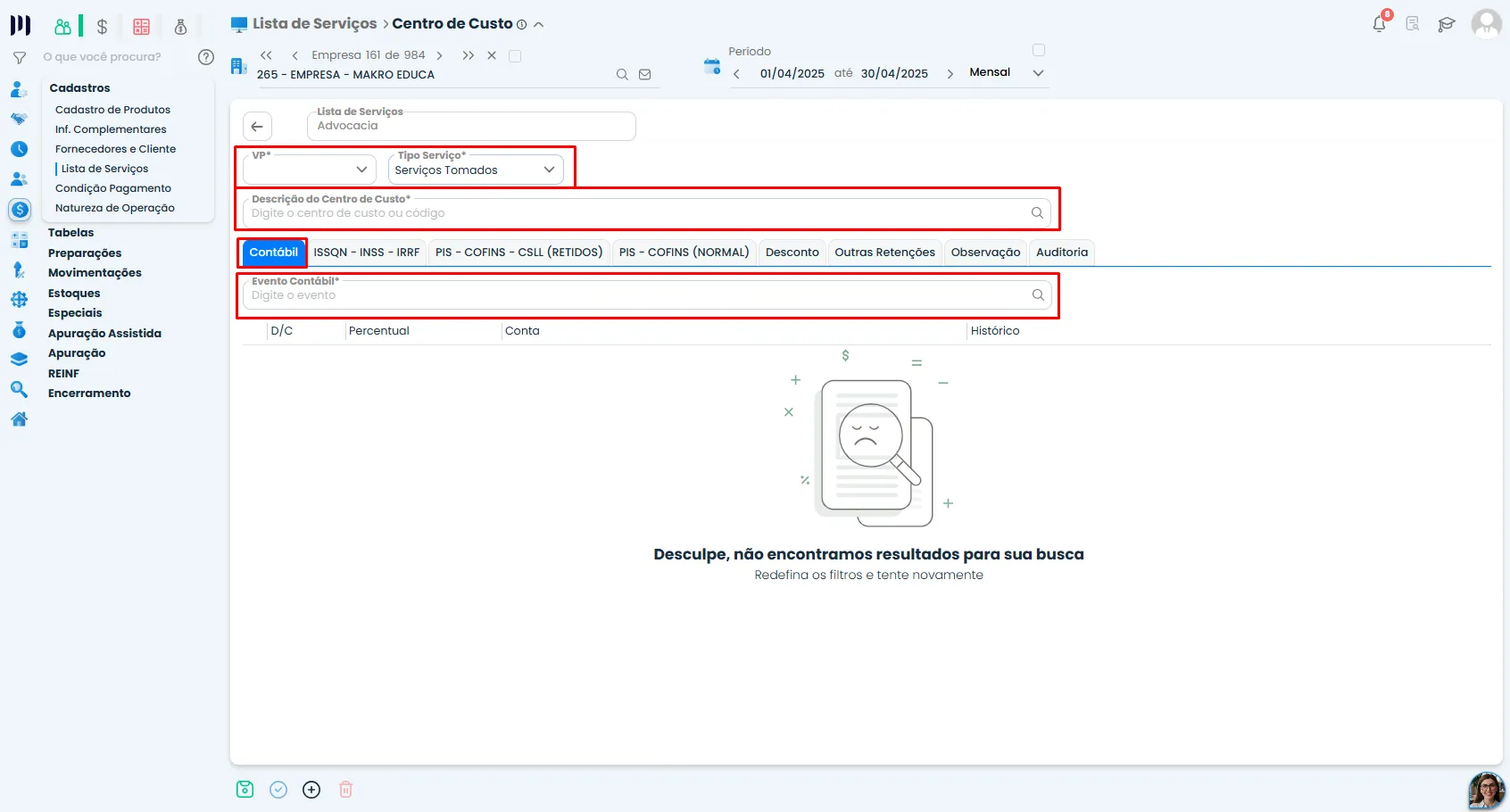Switch to the ISSQN - INSS - IRRF tab
The width and height of the screenshot is (1510, 812).
[x=367, y=253]
